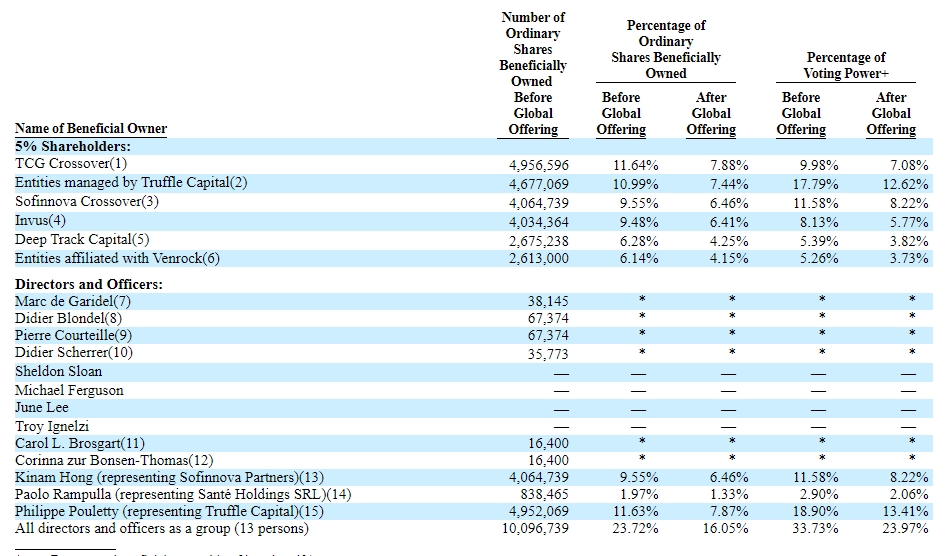Click the 5.77% voting power value
946x556 pixels.
coord(909,222)
